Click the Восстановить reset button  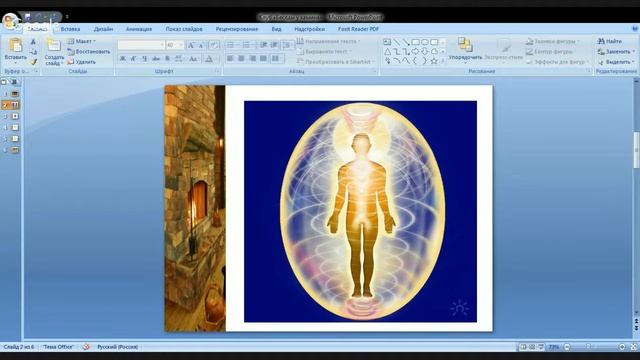89,52
